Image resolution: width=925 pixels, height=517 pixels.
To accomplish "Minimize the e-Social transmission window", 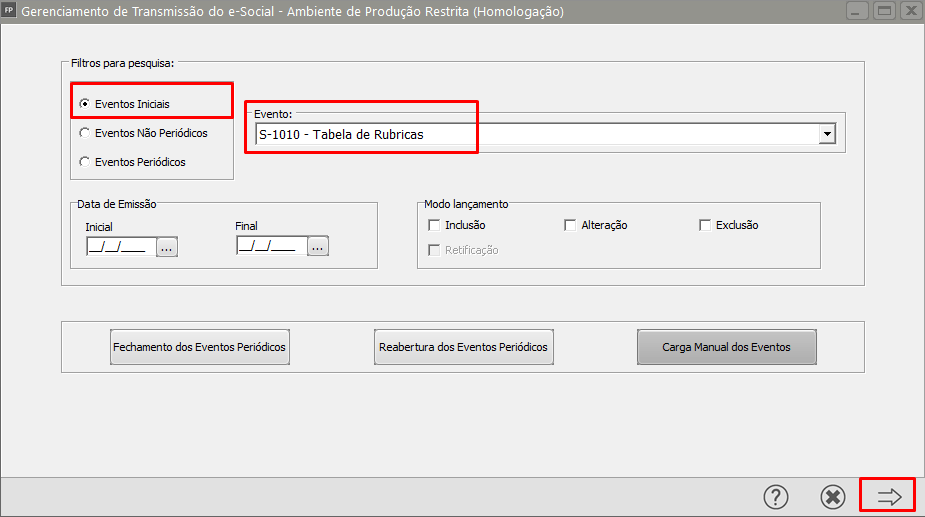I will tap(856, 12).
